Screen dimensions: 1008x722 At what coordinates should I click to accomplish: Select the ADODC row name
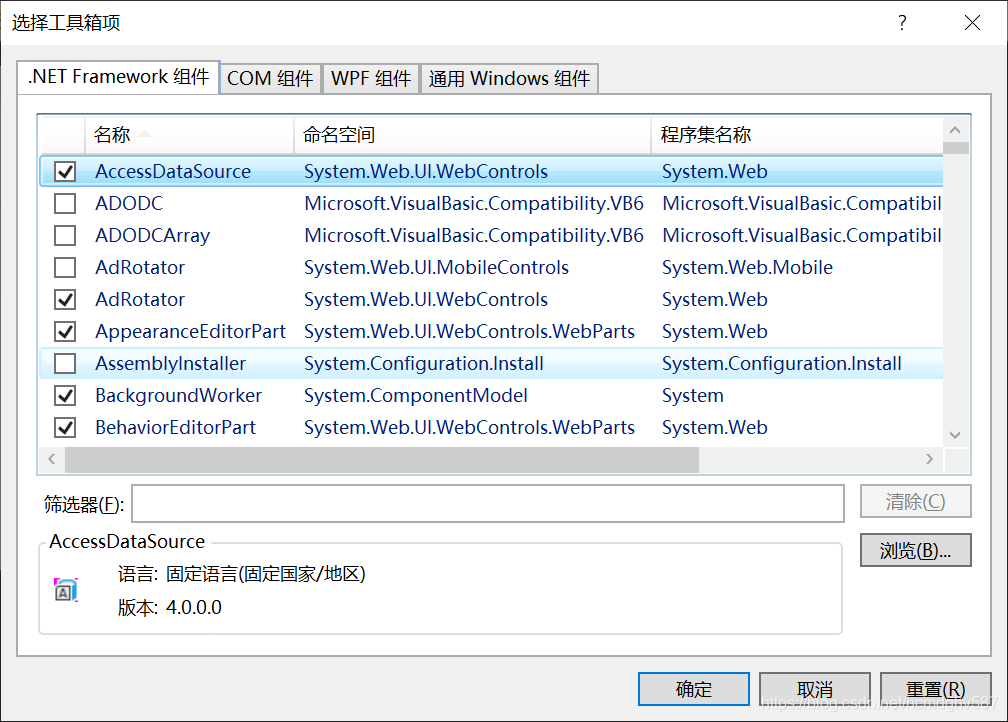tap(129, 204)
